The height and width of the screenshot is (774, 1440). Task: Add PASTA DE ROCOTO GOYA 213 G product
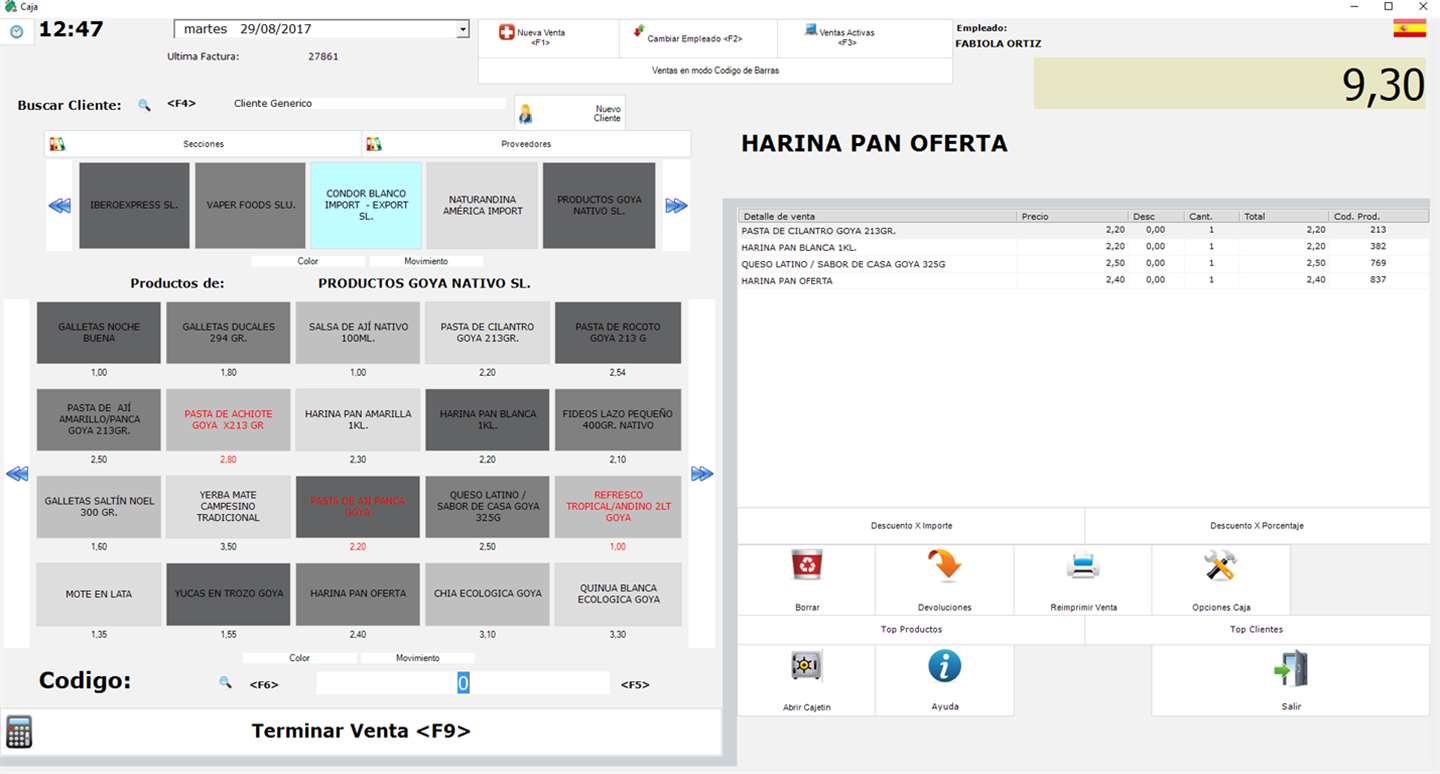pos(617,332)
